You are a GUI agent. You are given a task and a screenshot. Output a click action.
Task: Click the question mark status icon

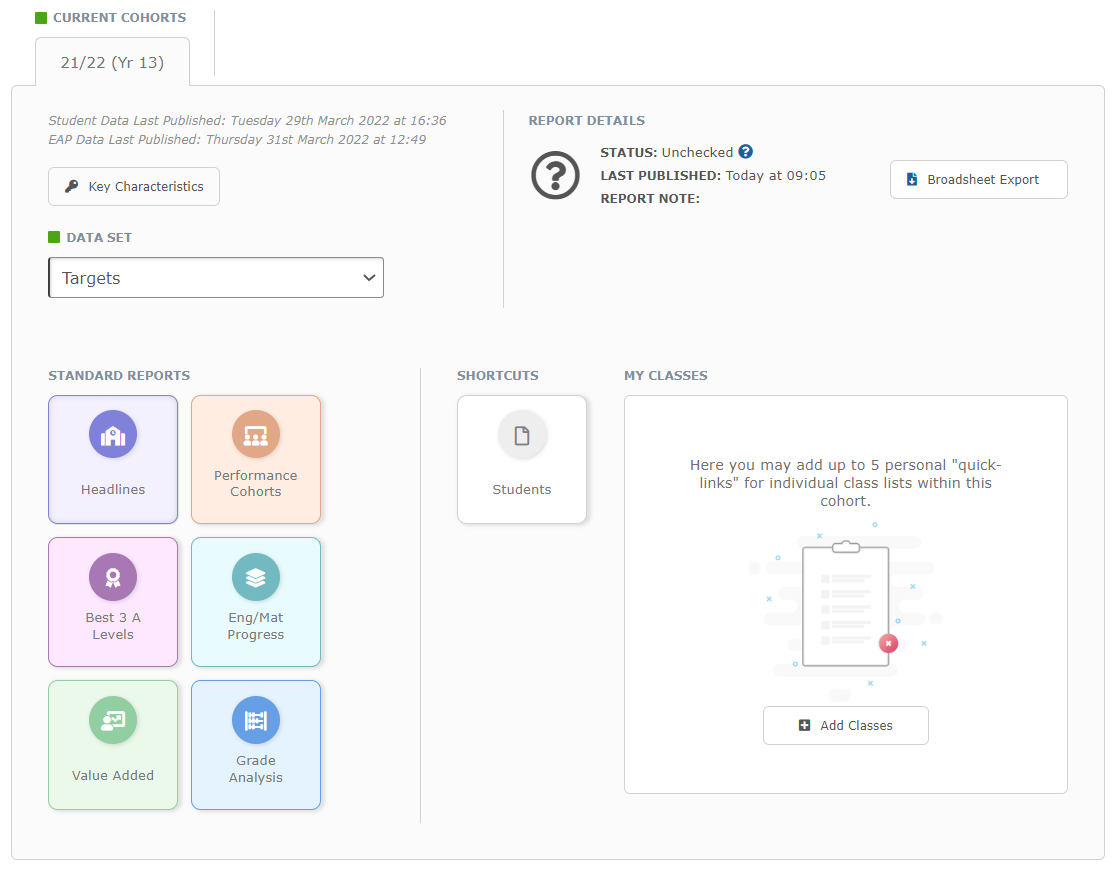[555, 176]
